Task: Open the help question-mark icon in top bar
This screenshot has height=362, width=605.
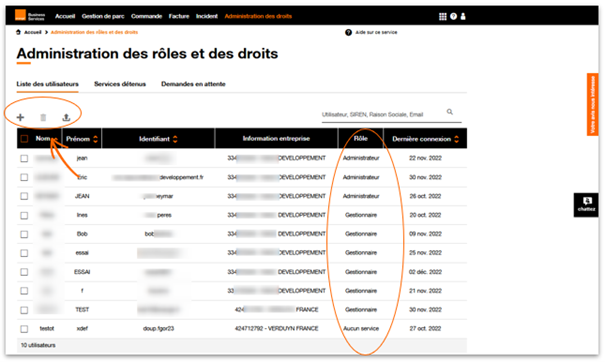Action: click(453, 16)
